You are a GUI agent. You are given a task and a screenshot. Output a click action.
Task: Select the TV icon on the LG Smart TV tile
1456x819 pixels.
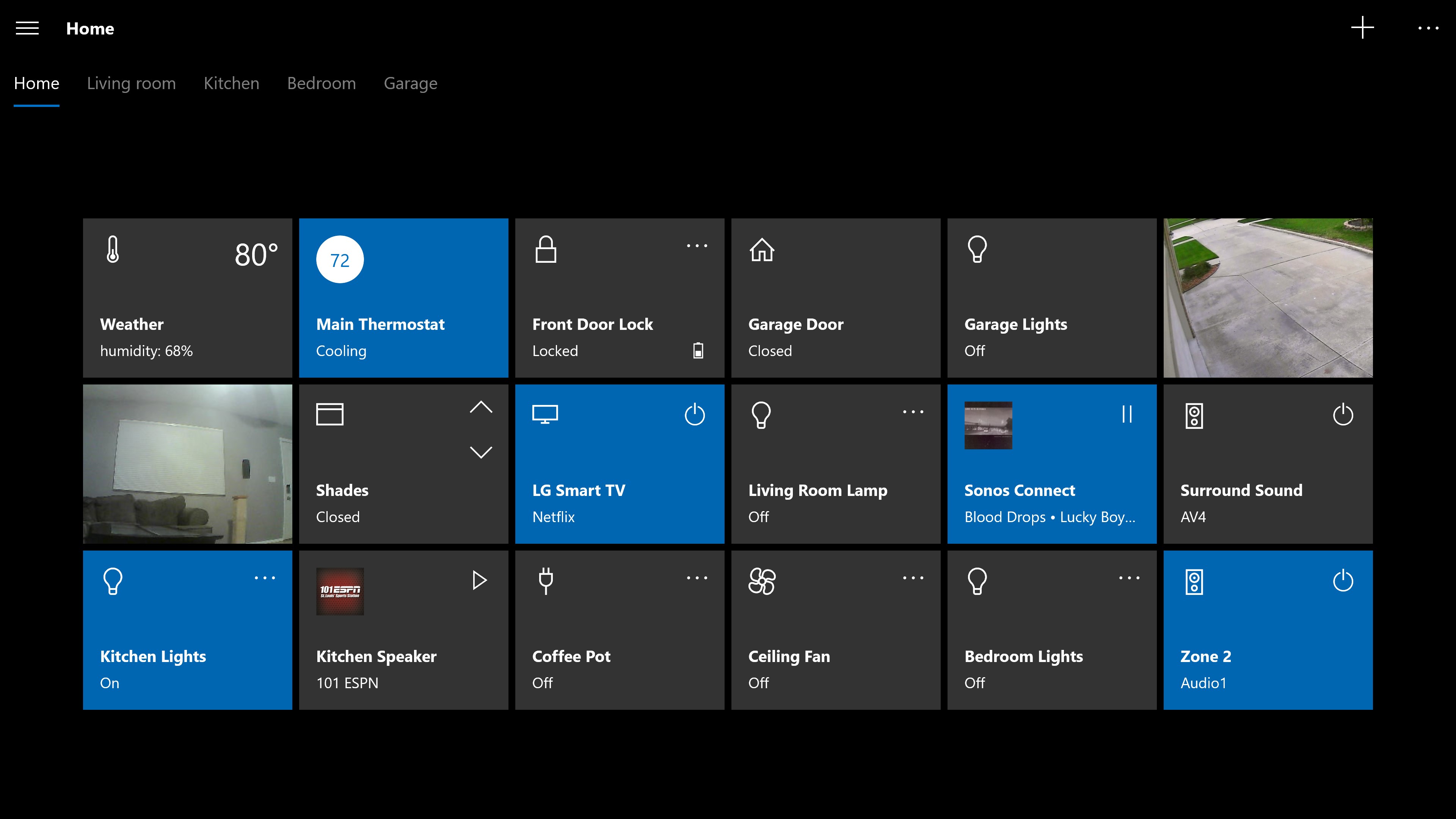click(x=545, y=414)
